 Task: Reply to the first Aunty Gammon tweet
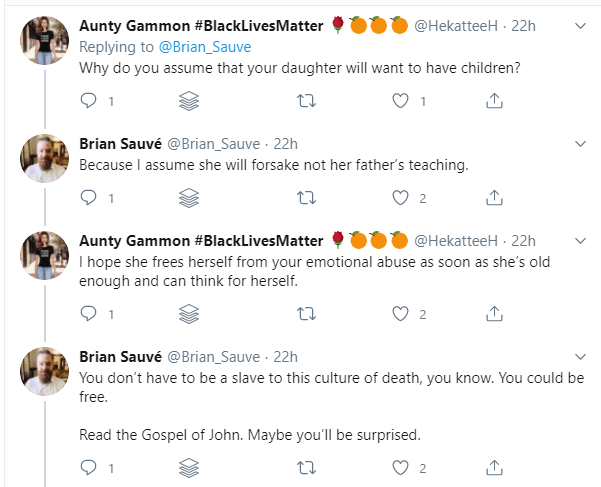(x=89, y=101)
